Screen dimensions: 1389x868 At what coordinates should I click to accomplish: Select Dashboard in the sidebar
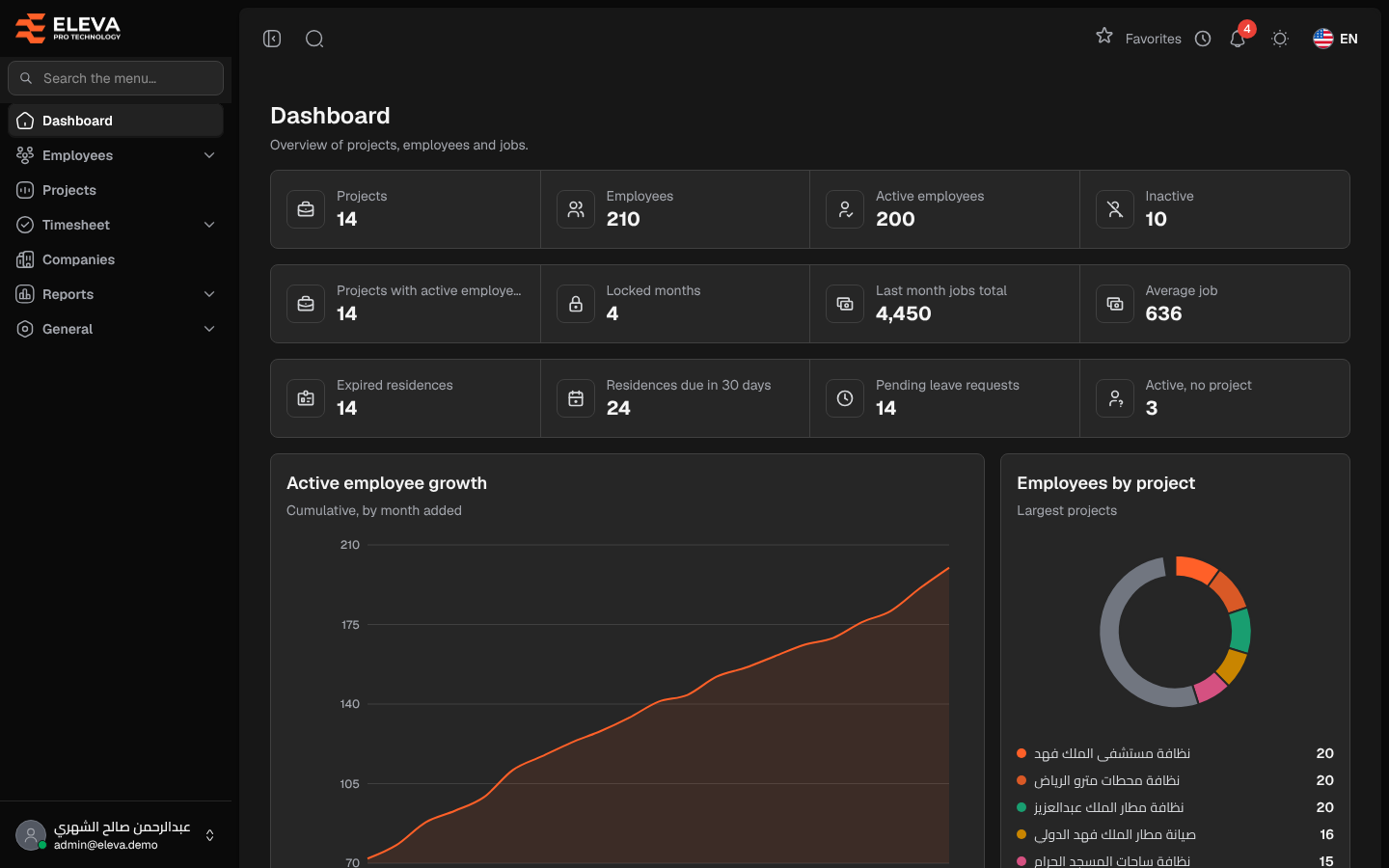pos(116,121)
